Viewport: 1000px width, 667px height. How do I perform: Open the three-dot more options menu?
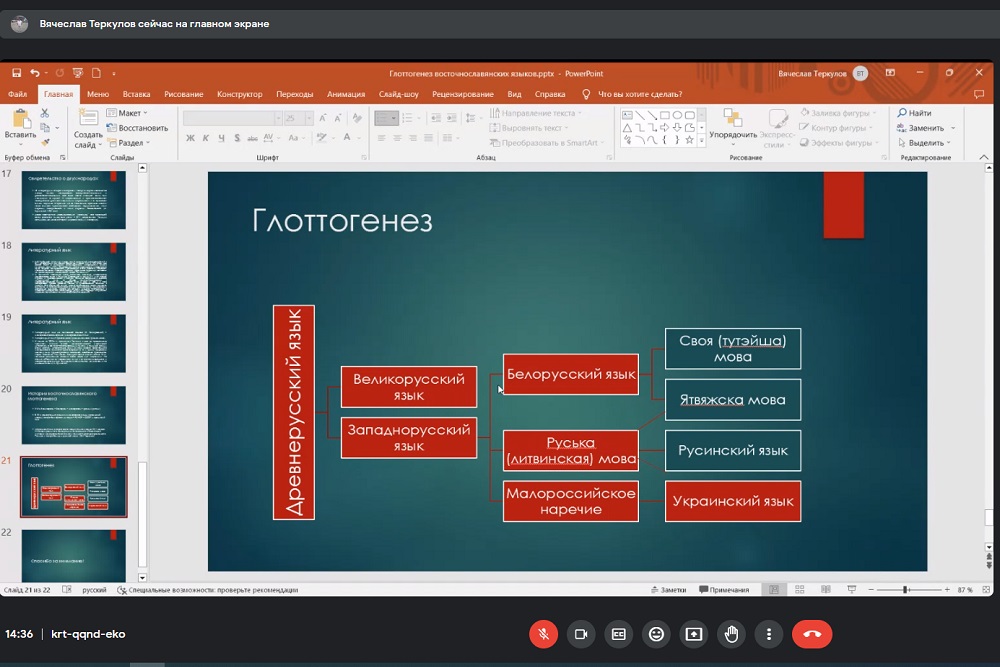(x=768, y=633)
